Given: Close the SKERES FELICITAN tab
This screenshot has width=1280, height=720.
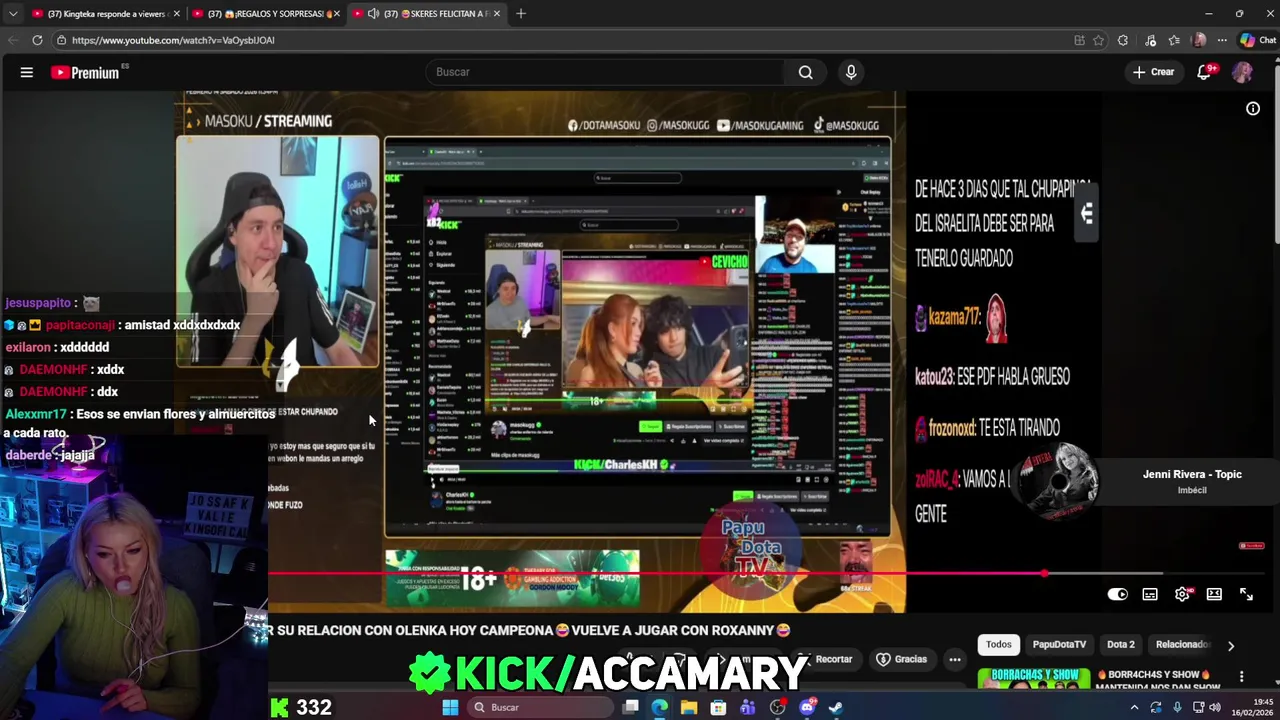Looking at the screenshot, I should pyautogui.click(x=496, y=13).
